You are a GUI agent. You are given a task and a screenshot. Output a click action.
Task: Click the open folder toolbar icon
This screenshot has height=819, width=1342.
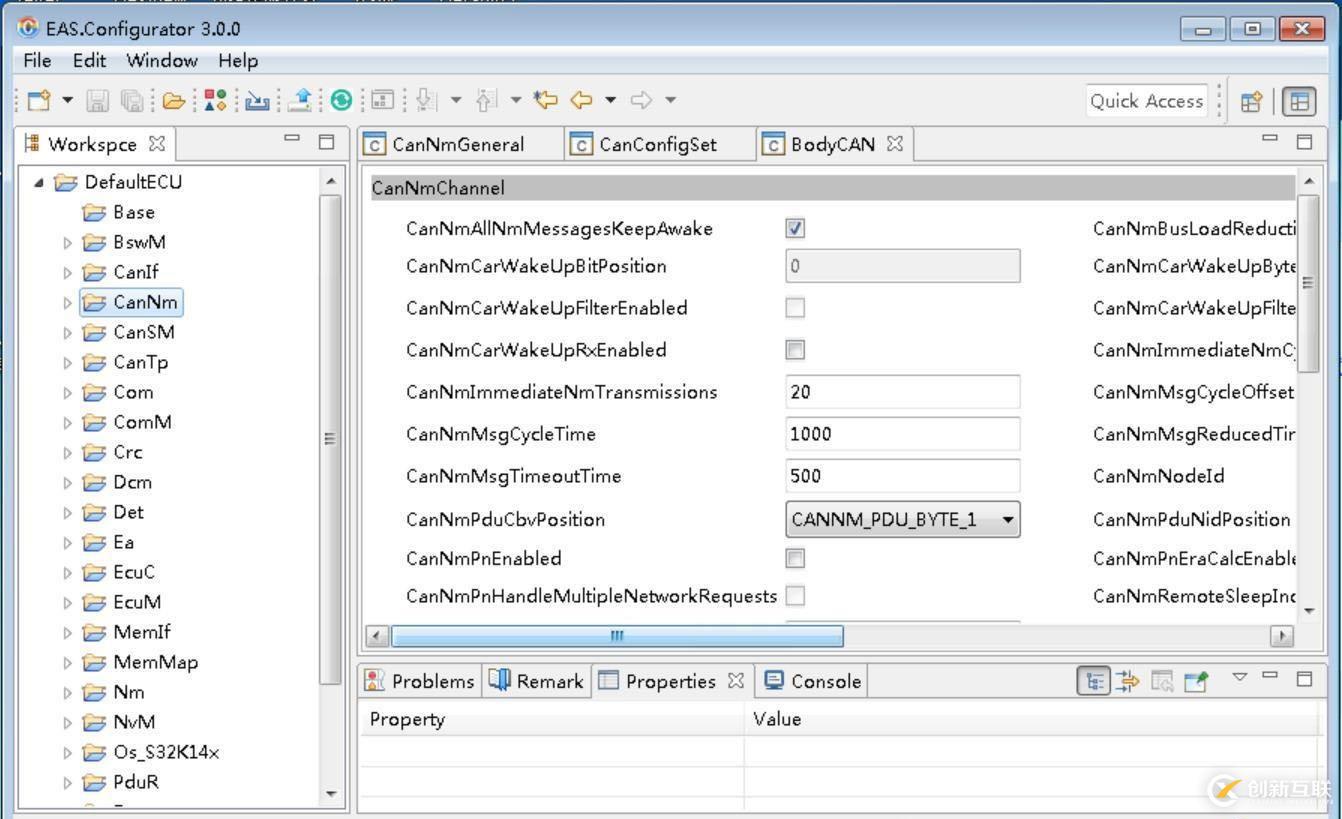click(173, 100)
